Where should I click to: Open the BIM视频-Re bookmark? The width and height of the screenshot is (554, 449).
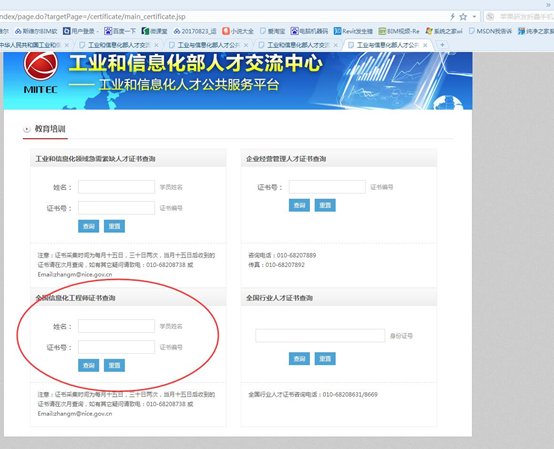399,31
